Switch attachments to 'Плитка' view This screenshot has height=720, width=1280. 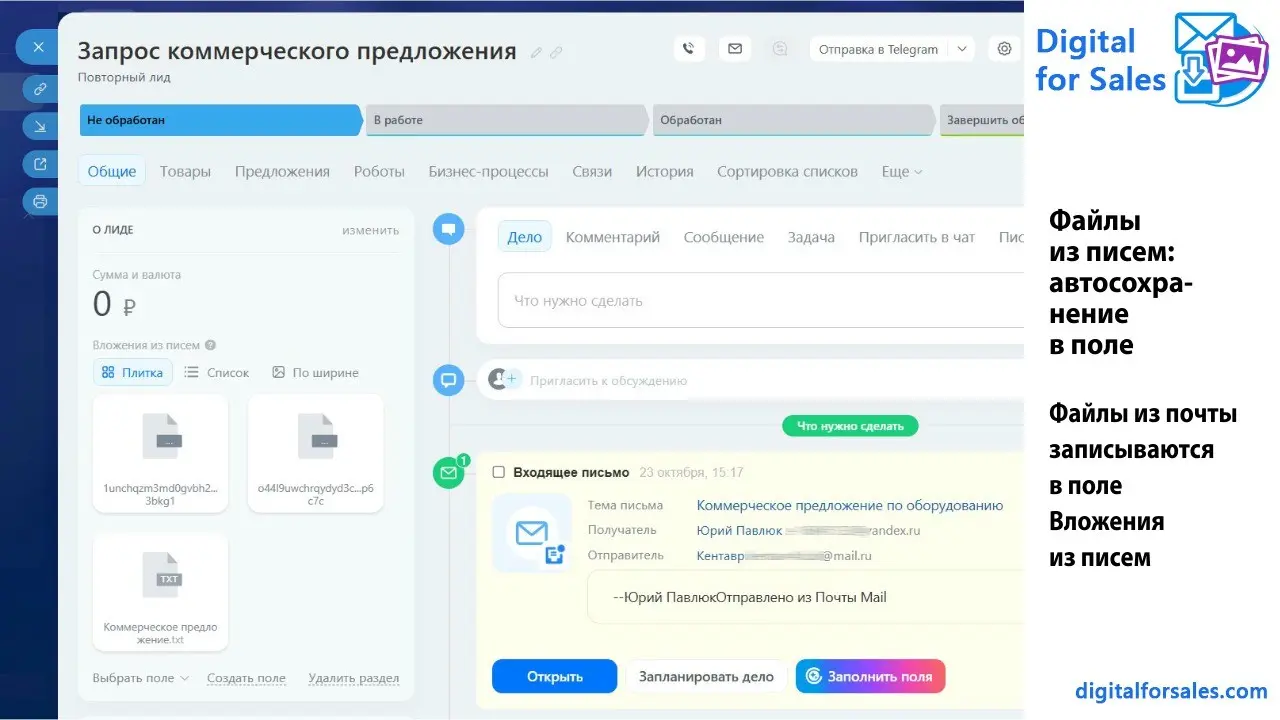(133, 372)
